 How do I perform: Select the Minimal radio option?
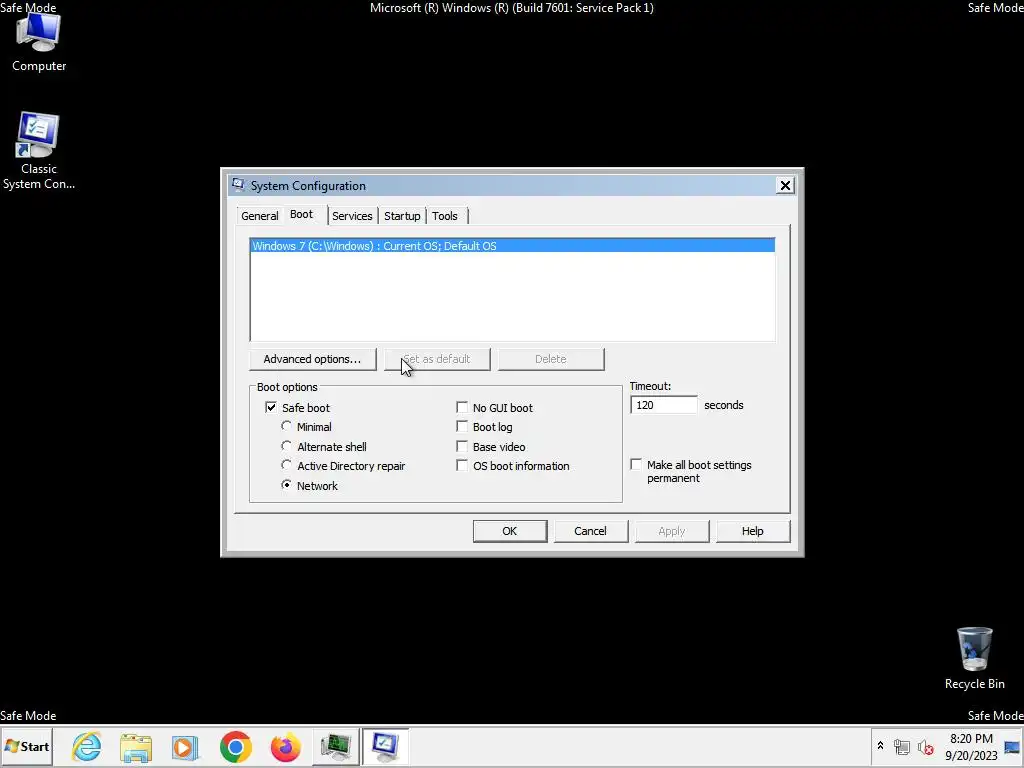(x=286, y=426)
